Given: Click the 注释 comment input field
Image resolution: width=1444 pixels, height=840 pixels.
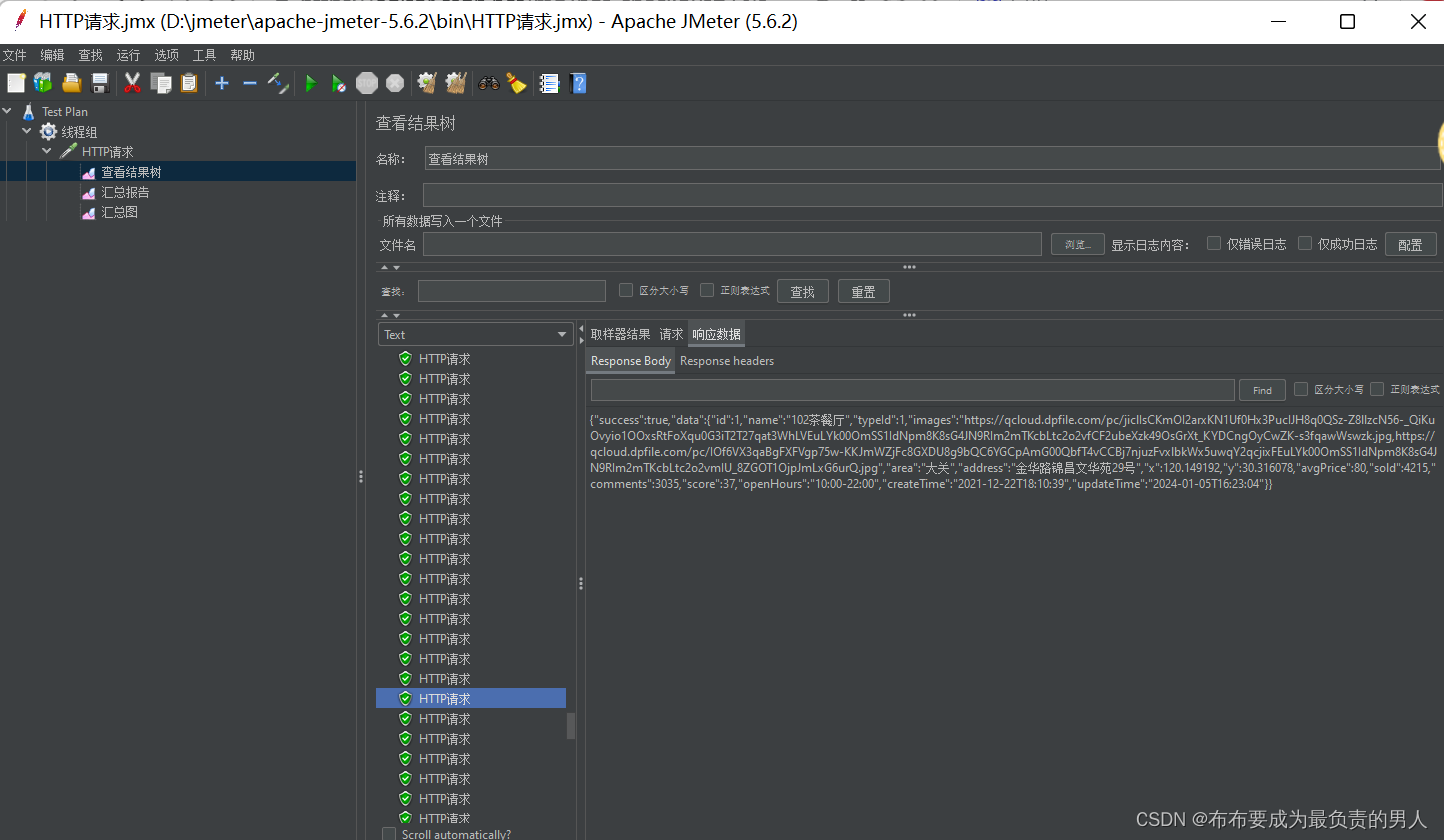Looking at the screenshot, I should pyautogui.click(x=932, y=195).
